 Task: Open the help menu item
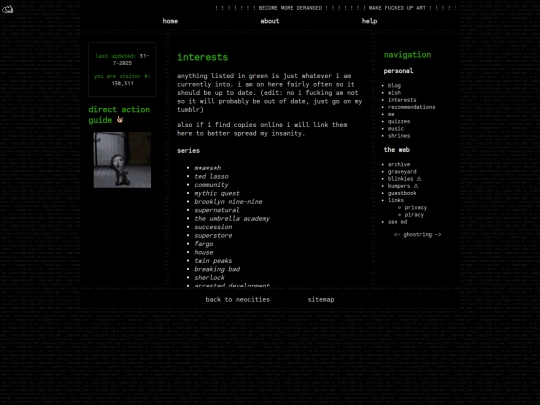pos(369,21)
